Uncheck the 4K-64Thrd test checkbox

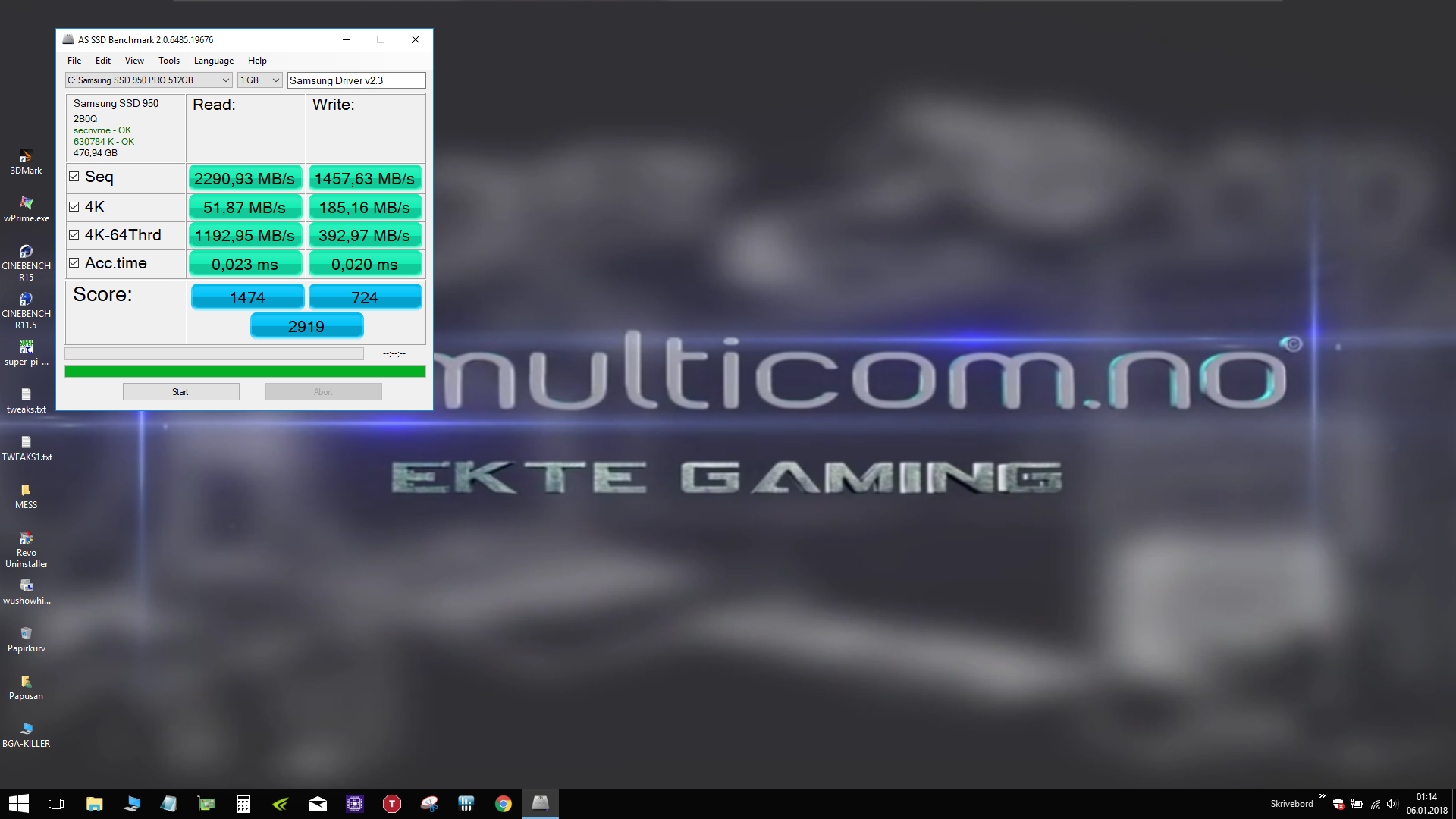[x=74, y=235]
